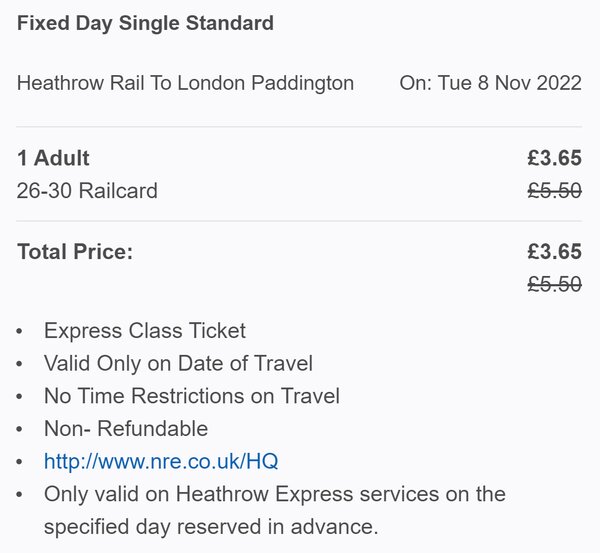Open the http://www.nre.co.uk/HQ link
600x553 pixels.
click(x=161, y=461)
